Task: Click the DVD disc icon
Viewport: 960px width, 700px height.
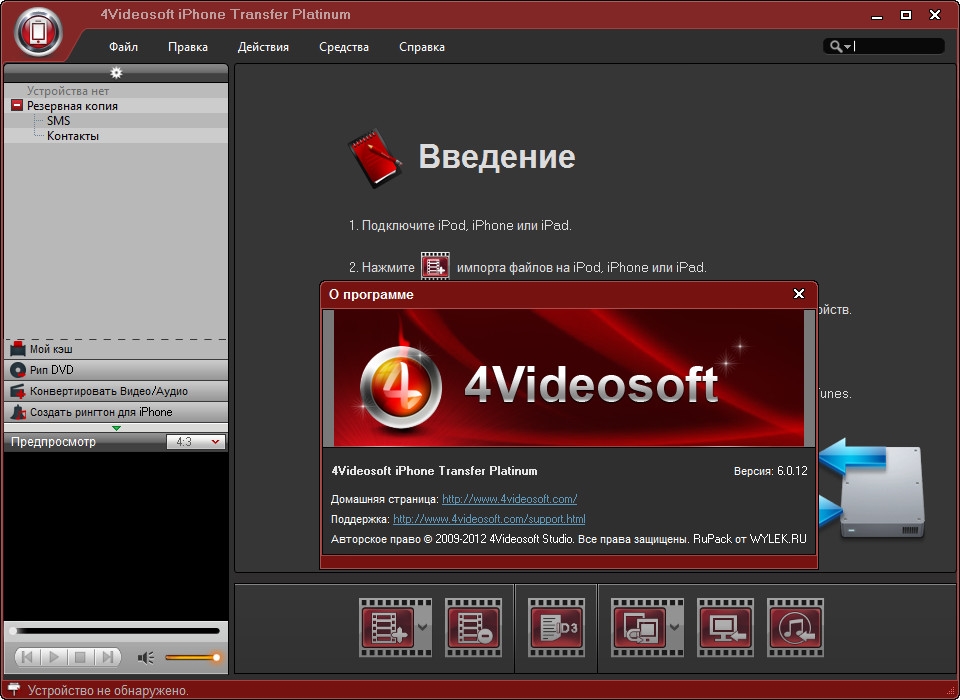Action: point(18,370)
